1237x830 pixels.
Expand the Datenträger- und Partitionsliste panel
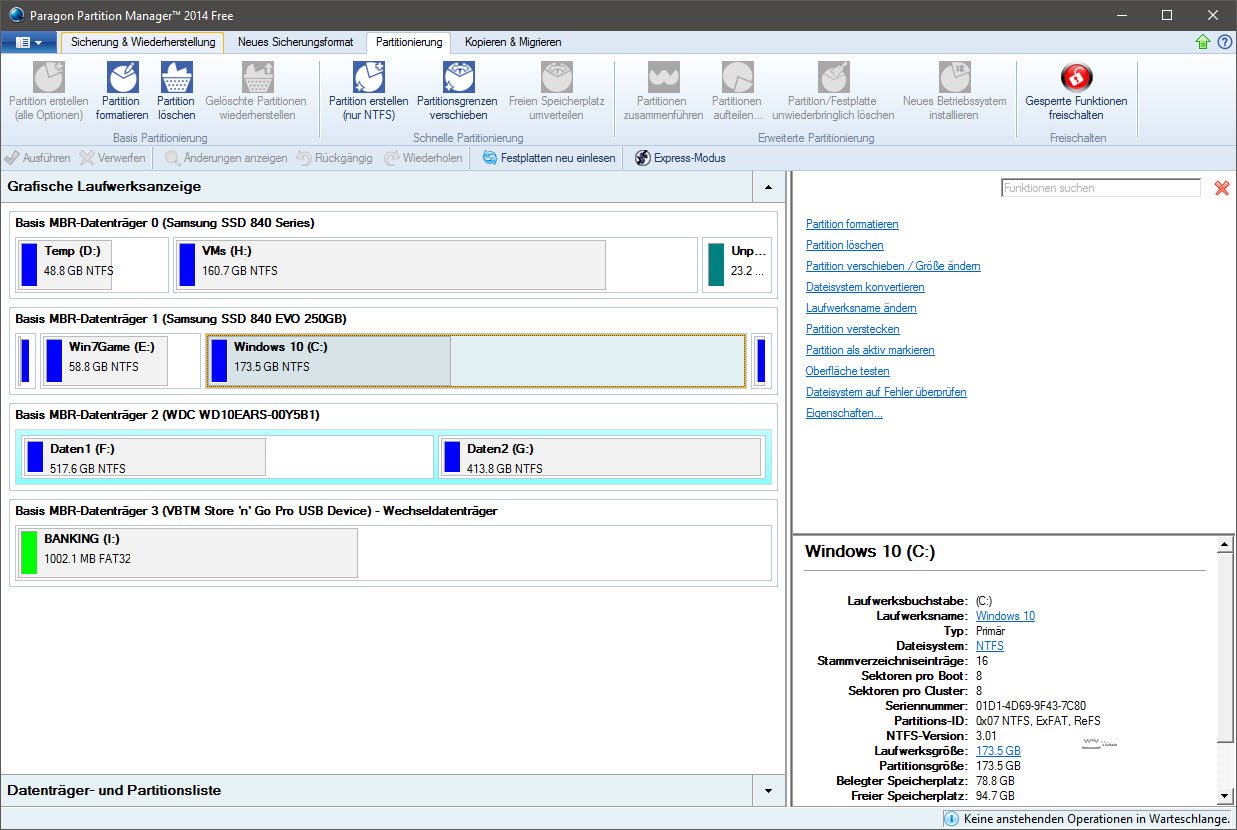click(768, 790)
